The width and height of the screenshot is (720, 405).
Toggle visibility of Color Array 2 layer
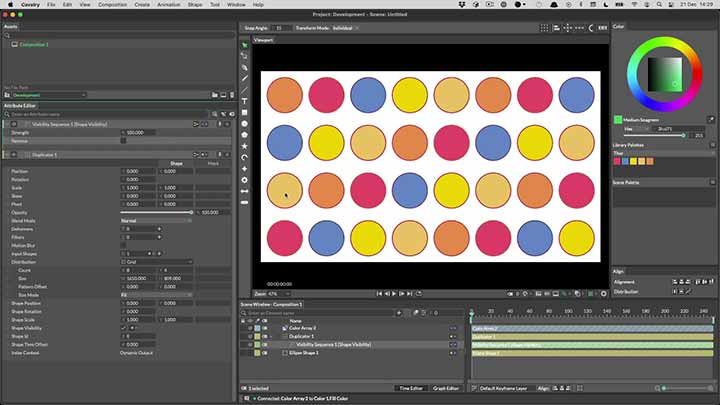[250, 328]
